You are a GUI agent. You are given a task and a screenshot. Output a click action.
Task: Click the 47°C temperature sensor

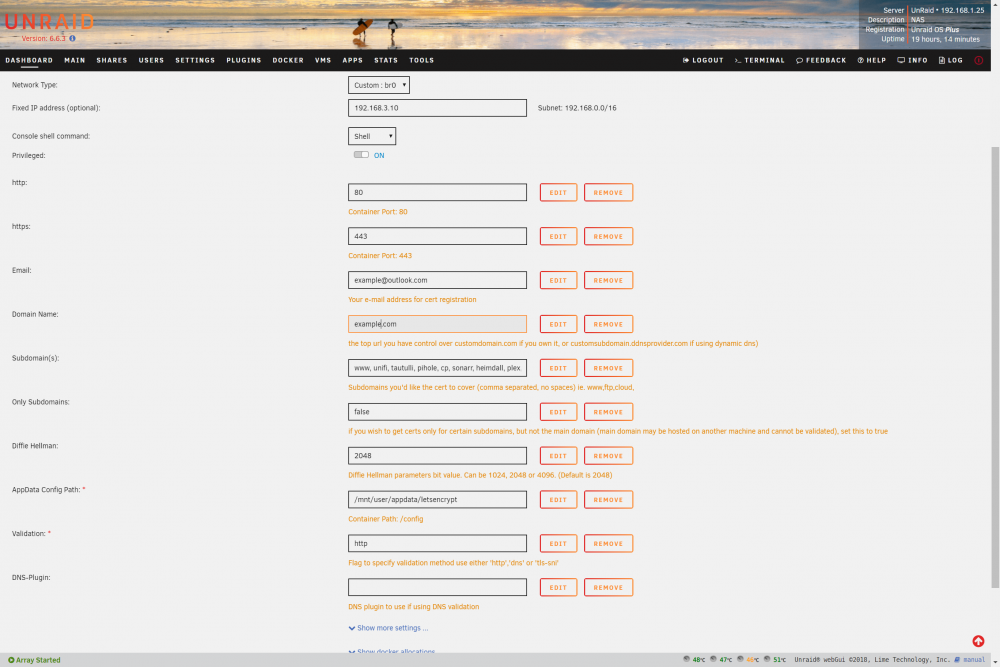pos(721,659)
